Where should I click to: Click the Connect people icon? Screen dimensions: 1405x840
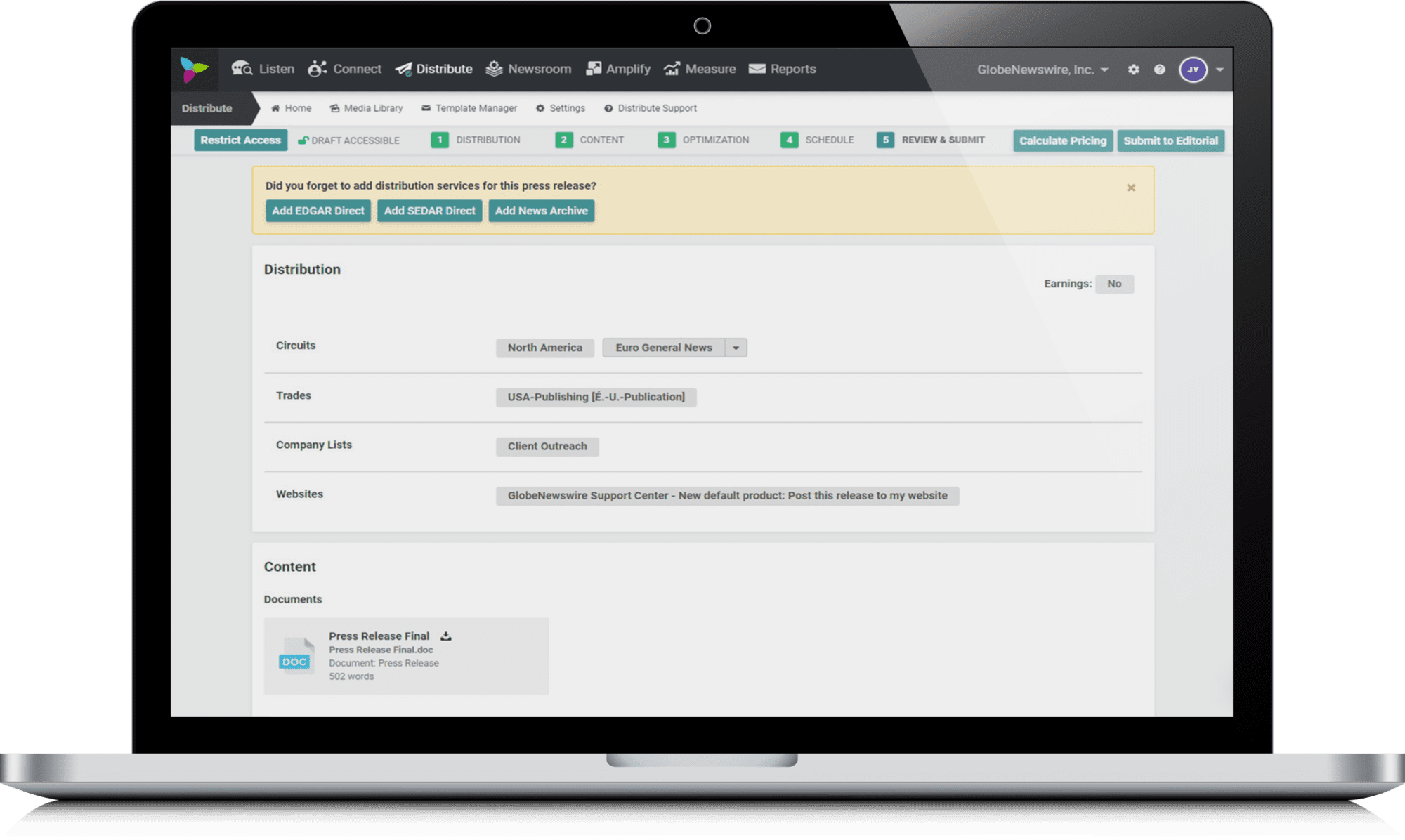(x=318, y=68)
